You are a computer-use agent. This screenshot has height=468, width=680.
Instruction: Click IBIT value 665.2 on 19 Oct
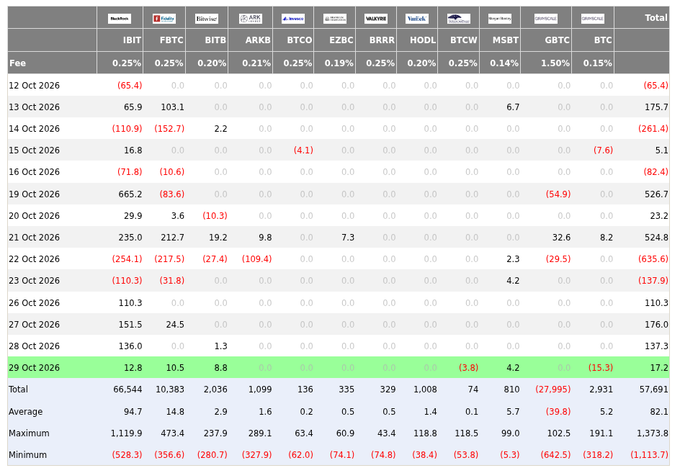coord(130,194)
